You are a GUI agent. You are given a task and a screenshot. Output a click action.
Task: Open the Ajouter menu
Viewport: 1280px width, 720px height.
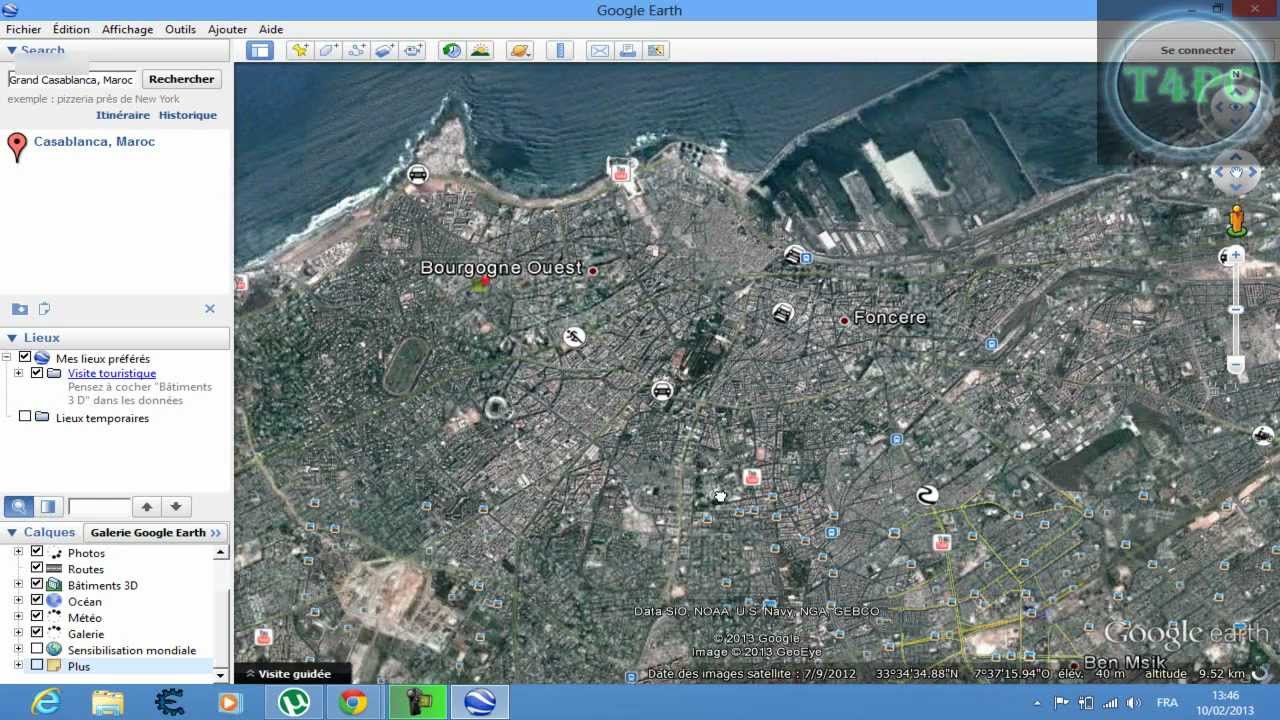[227, 29]
